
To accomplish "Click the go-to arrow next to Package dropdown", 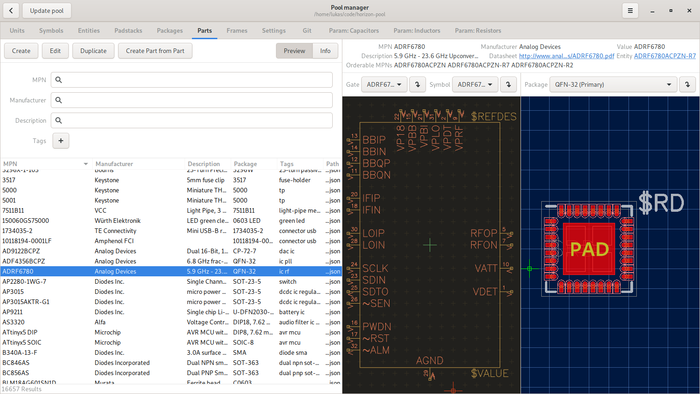I will pos(687,84).
